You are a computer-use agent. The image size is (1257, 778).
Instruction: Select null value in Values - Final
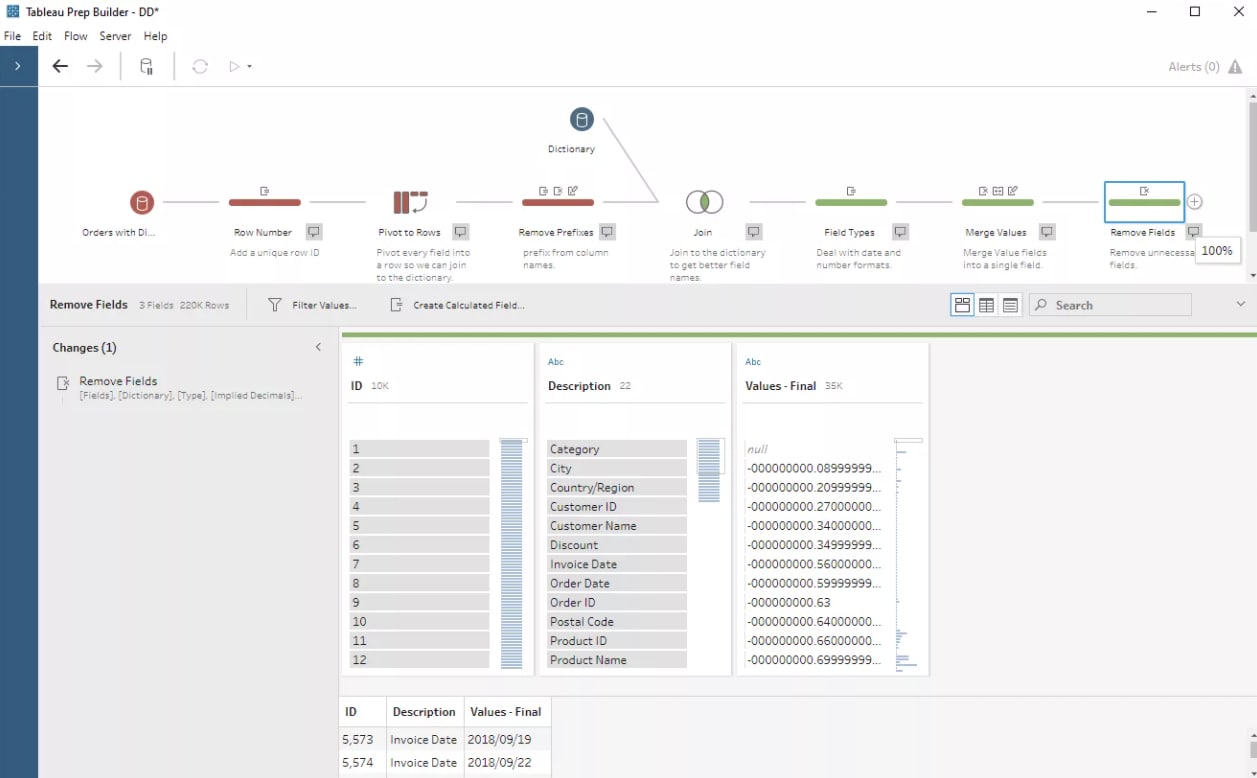(814, 449)
